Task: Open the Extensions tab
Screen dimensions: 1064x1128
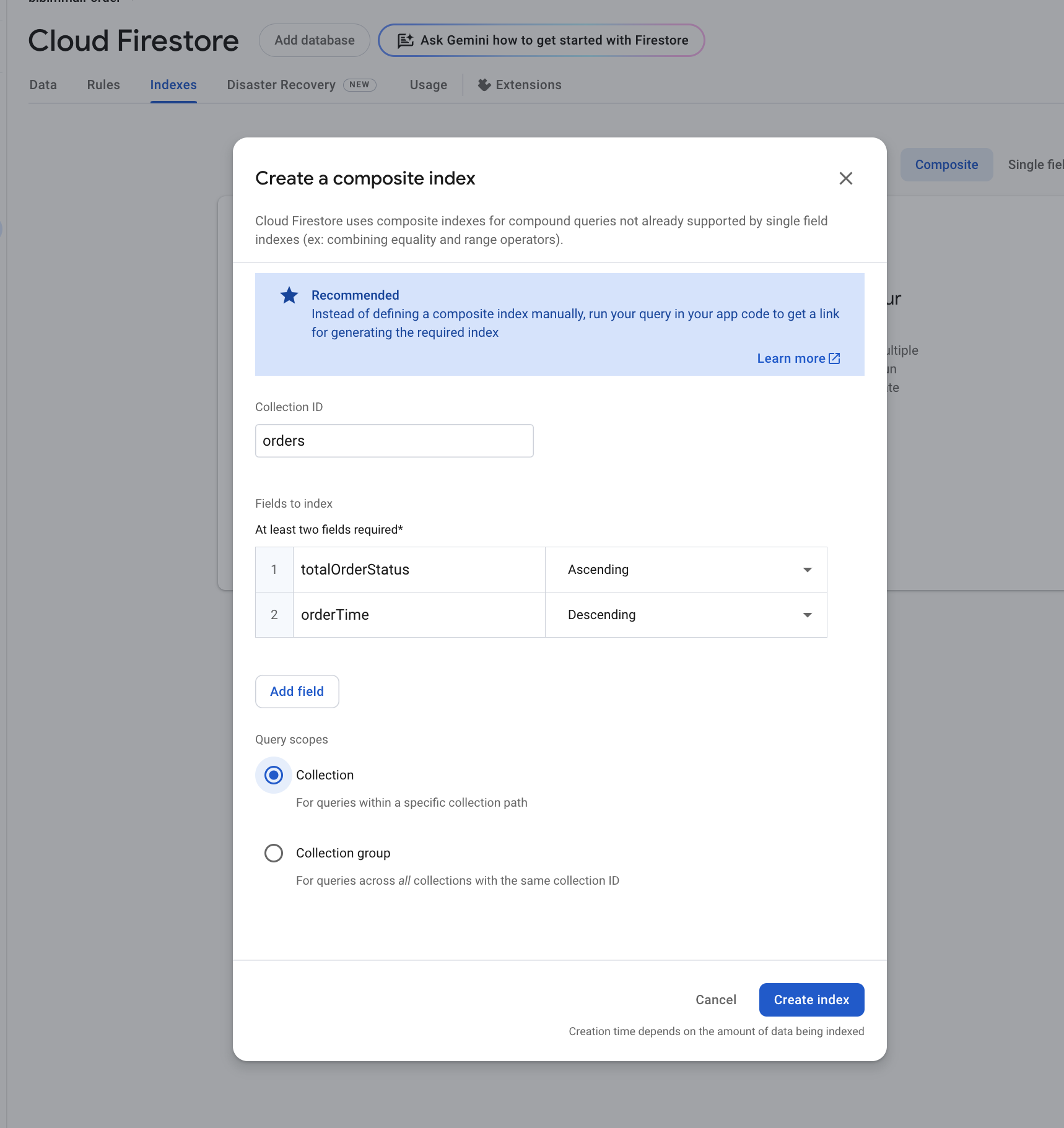Action: point(520,85)
